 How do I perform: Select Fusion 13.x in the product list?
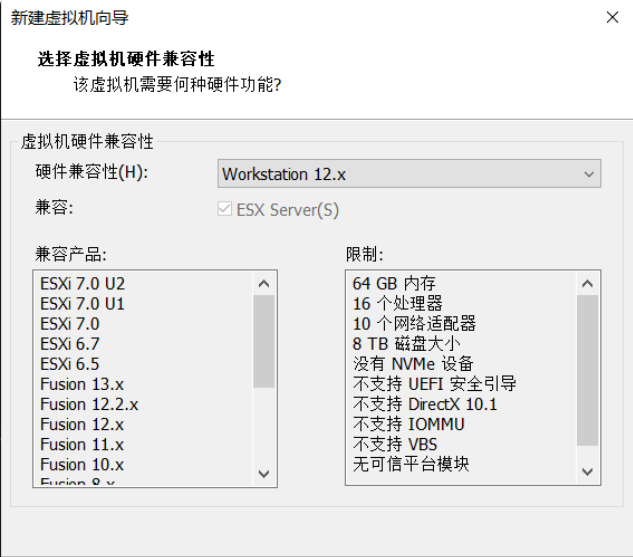(82, 384)
